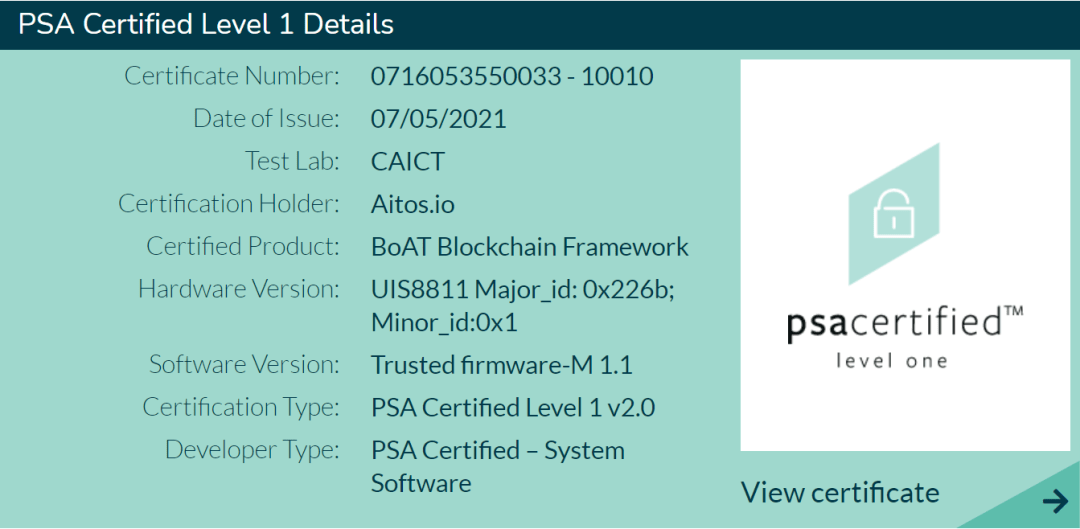The width and height of the screenshot is (1080, 529).
Task: Click the PSA Certified Level 1 Details header
Action: point(206,24)
